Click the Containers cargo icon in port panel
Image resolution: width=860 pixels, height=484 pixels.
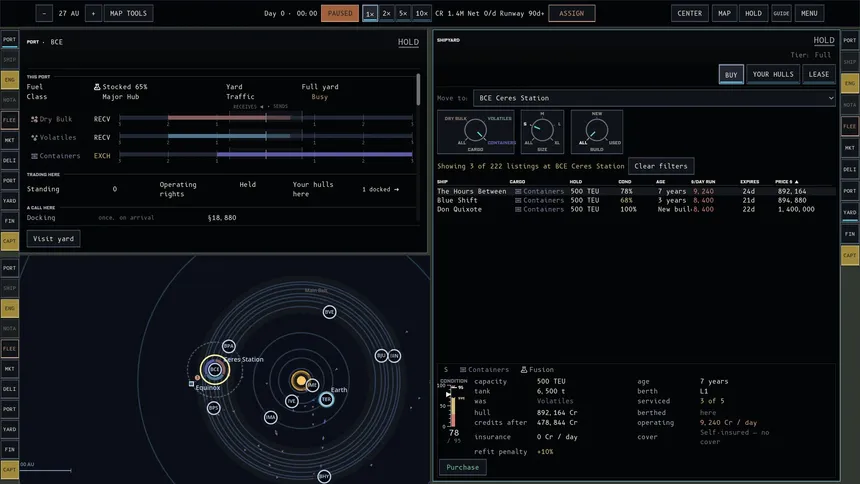(34, 156)
